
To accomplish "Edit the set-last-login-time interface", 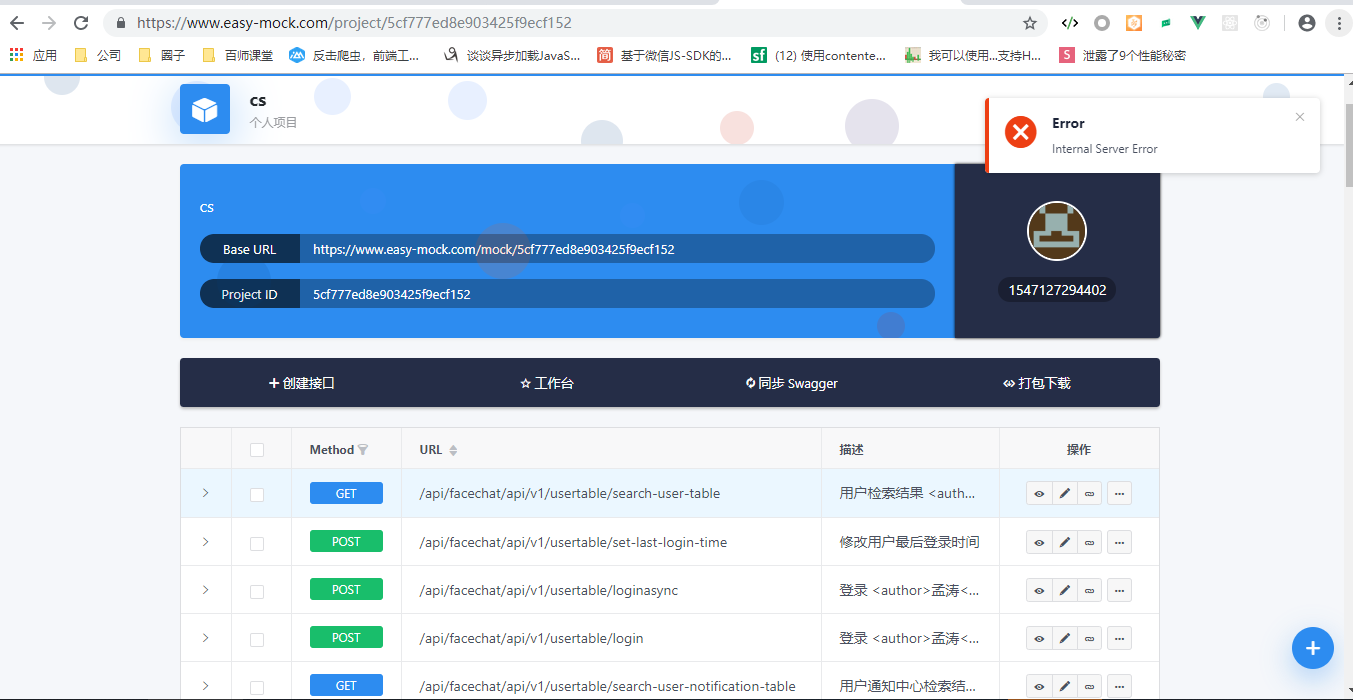I will click(1063, 541).
